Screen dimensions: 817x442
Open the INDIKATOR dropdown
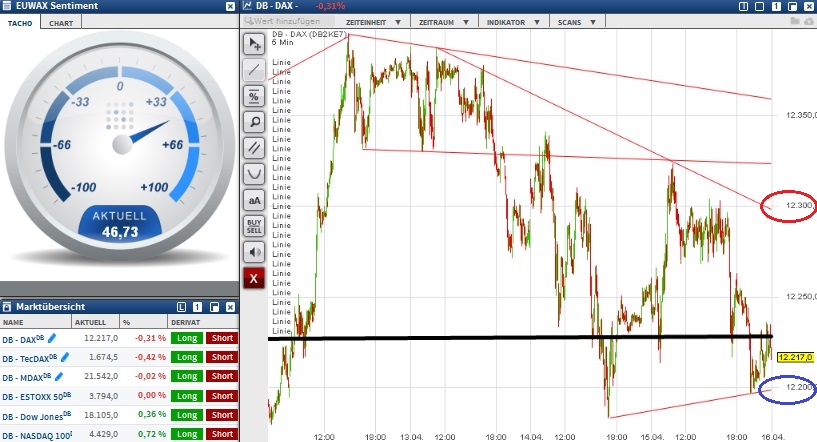pyautogui.click(x=513, y=22)
